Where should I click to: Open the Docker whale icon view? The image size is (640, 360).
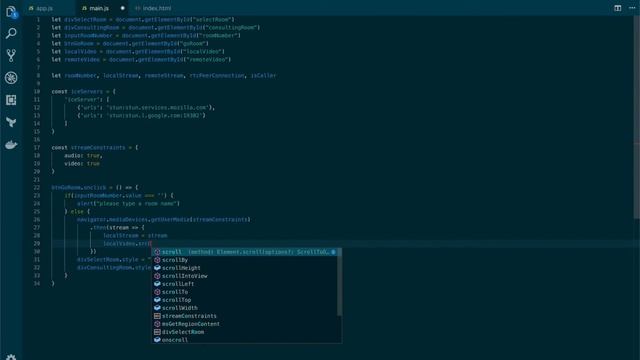[11, 144]
